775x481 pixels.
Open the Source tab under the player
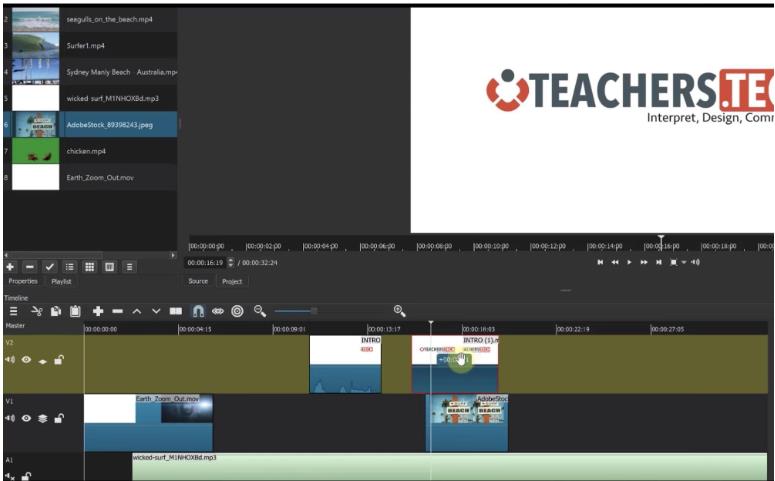(x=198, y=282)
